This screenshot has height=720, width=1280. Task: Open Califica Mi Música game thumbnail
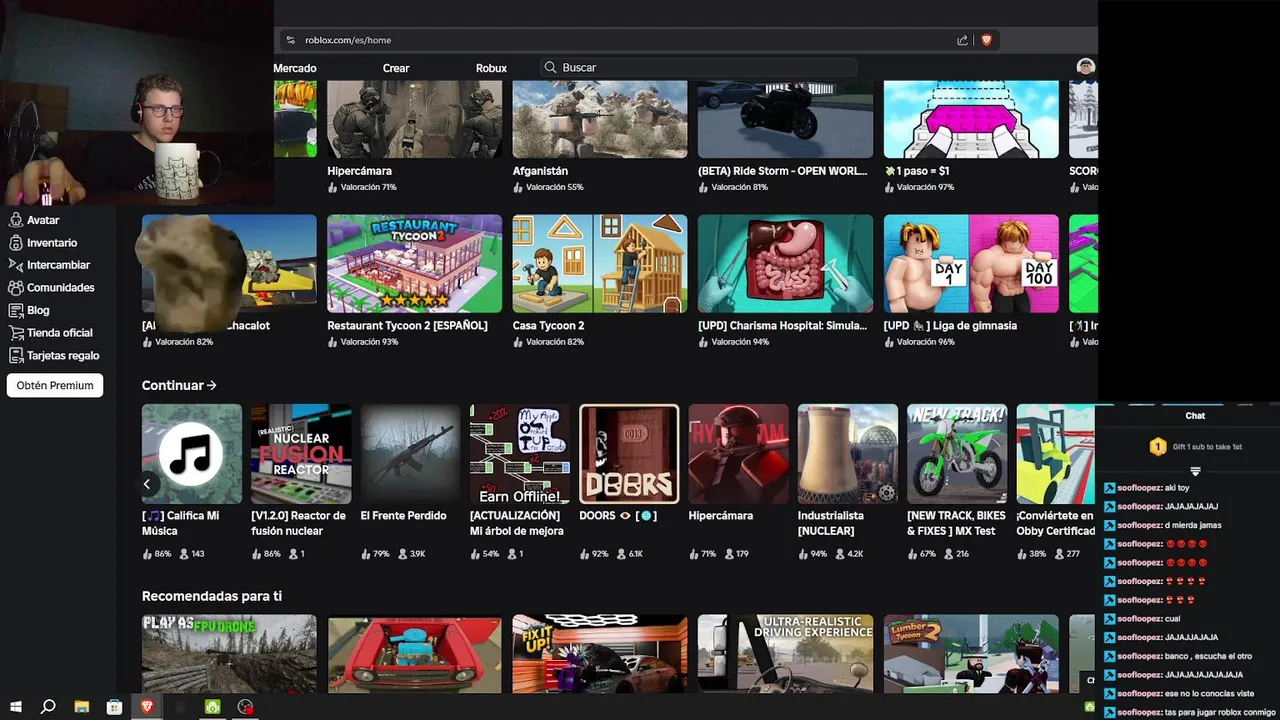192,454
